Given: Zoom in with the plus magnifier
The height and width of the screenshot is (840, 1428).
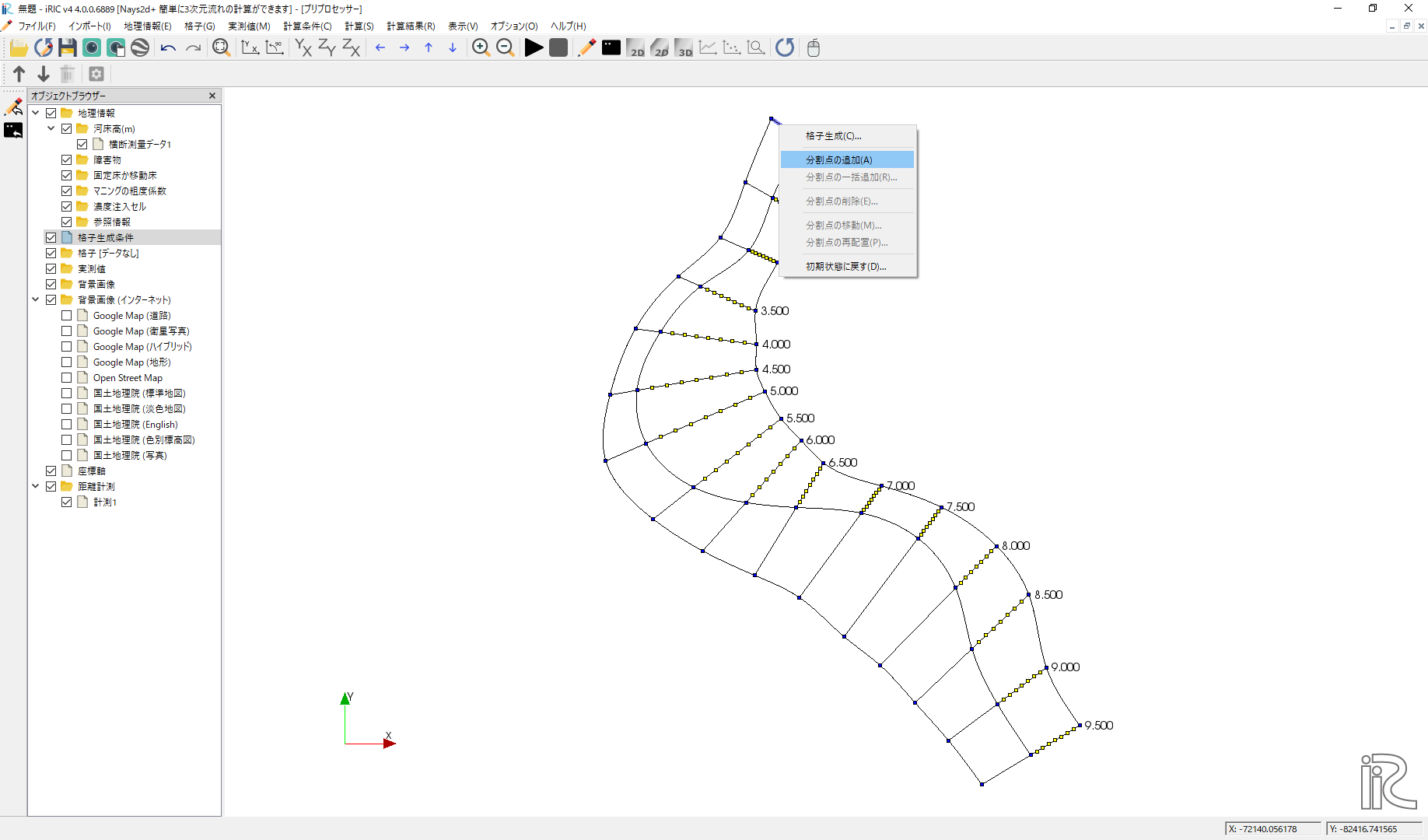Looking at the screenshot, I should click(481, 48).
